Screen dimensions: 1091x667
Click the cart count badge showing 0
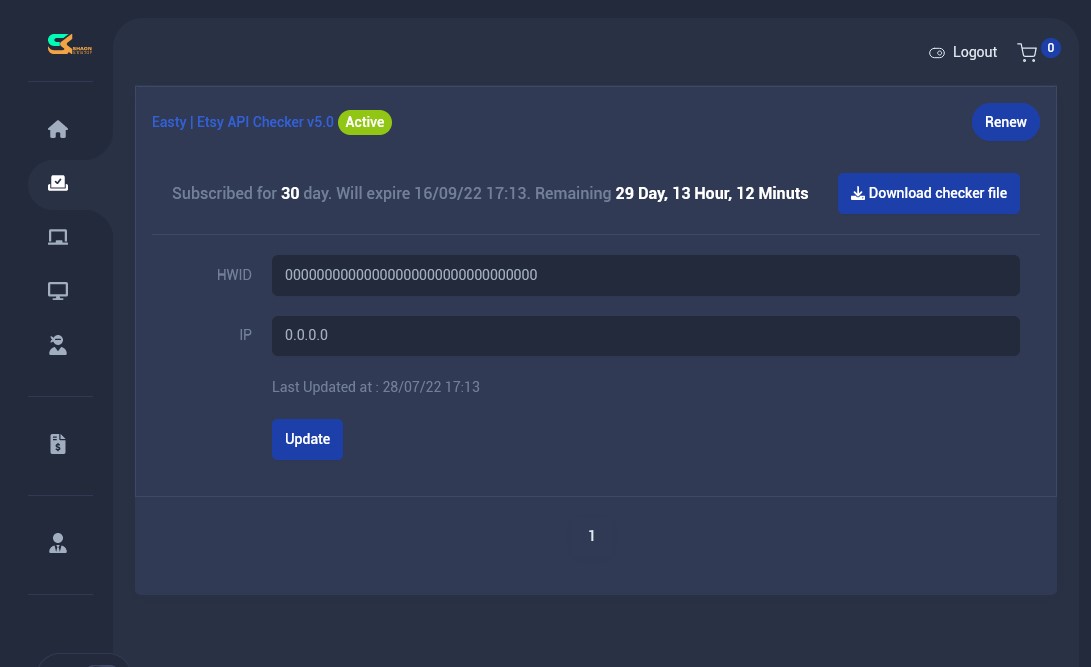coord(1050,48)
